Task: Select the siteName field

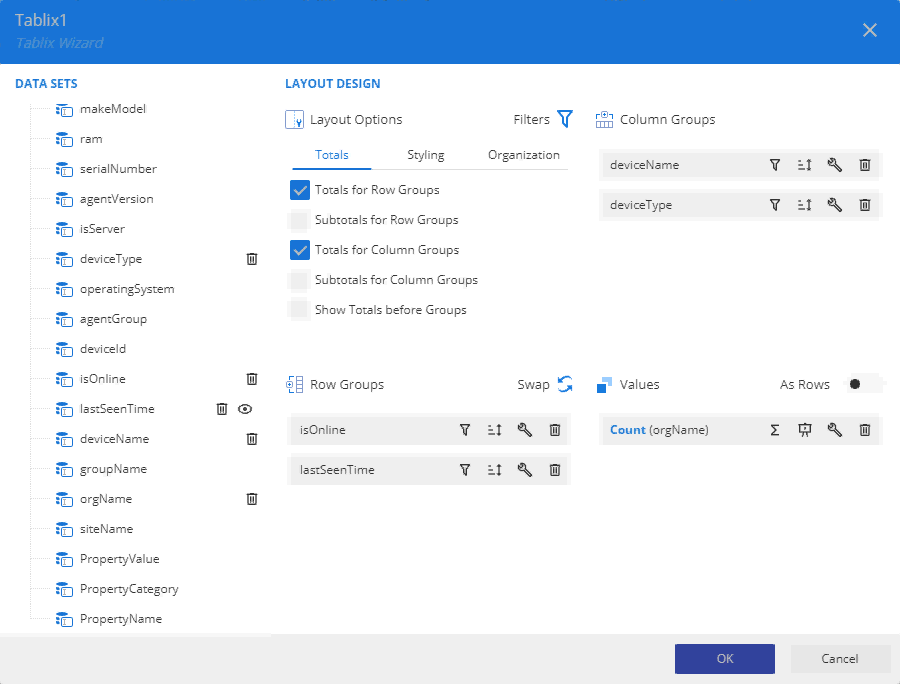Action: click(106, 529)
